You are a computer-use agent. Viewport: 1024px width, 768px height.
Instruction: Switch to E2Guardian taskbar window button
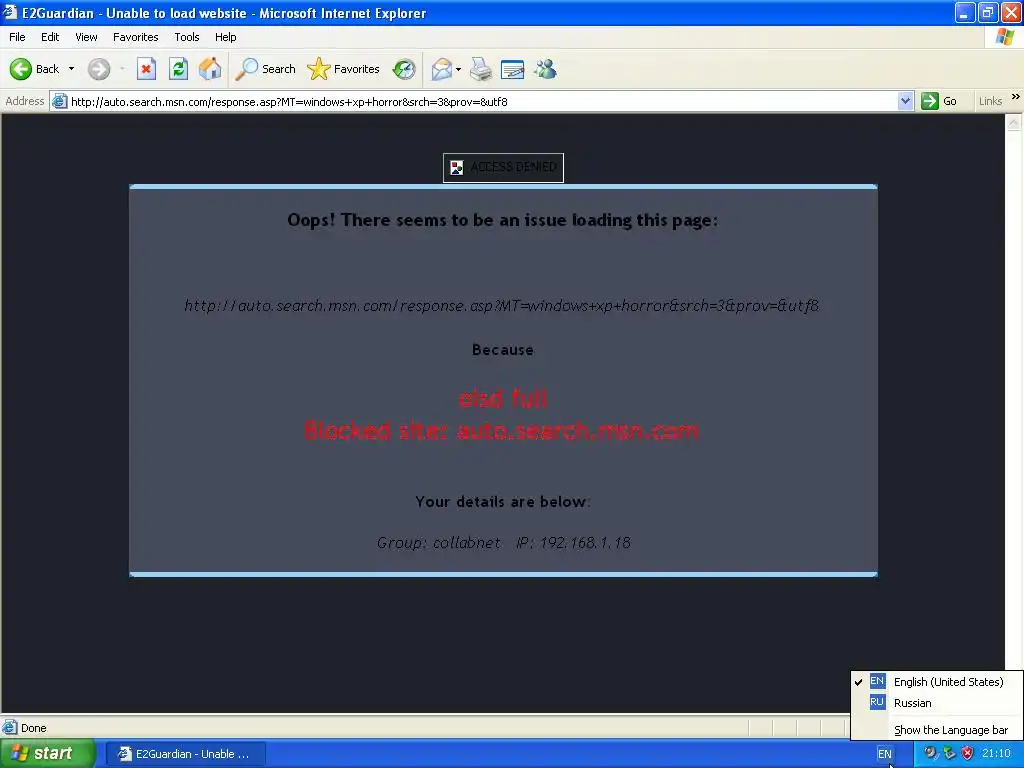click(185, 754)
